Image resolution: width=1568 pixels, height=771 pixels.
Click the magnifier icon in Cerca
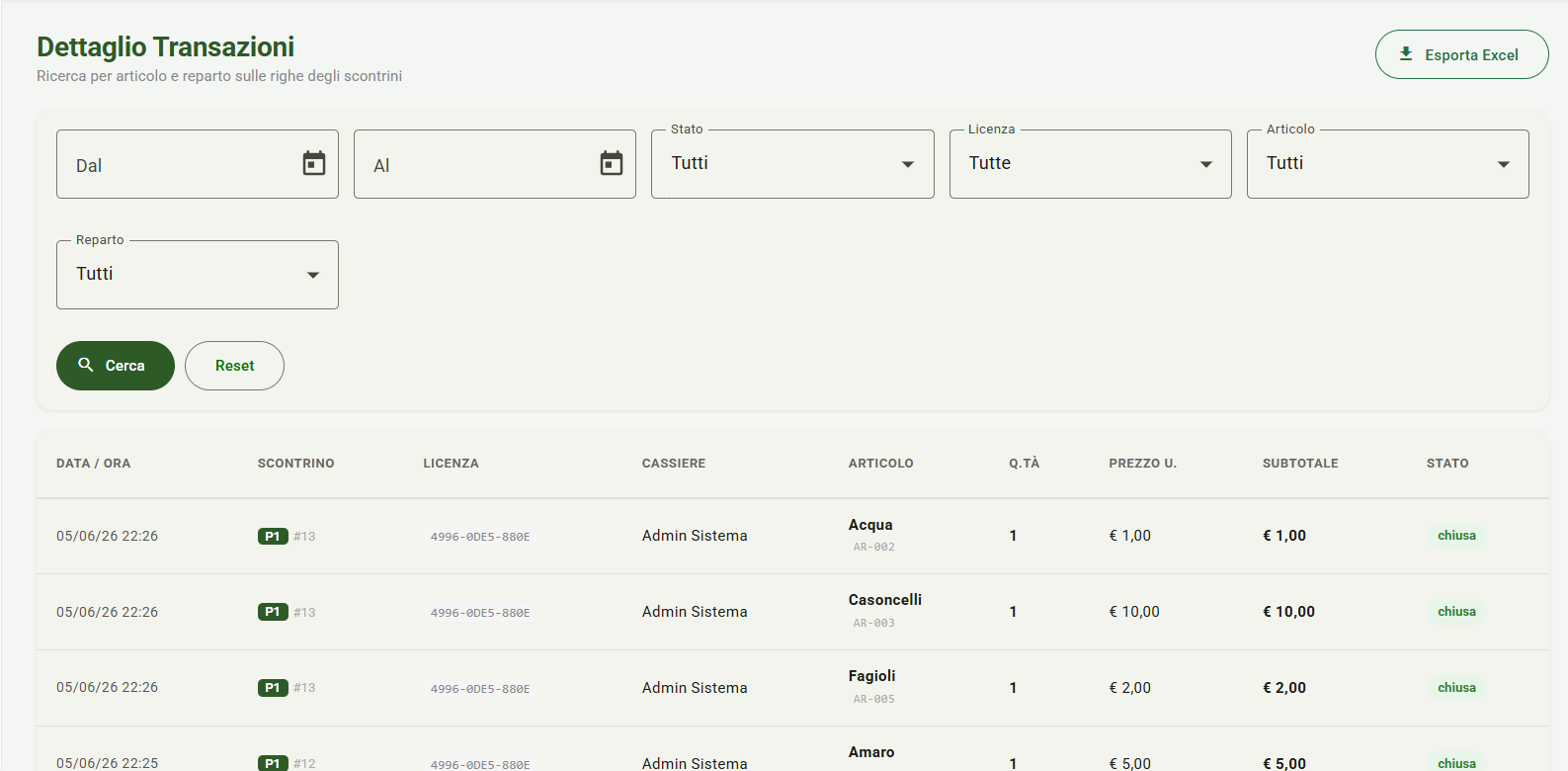point(86,365)
